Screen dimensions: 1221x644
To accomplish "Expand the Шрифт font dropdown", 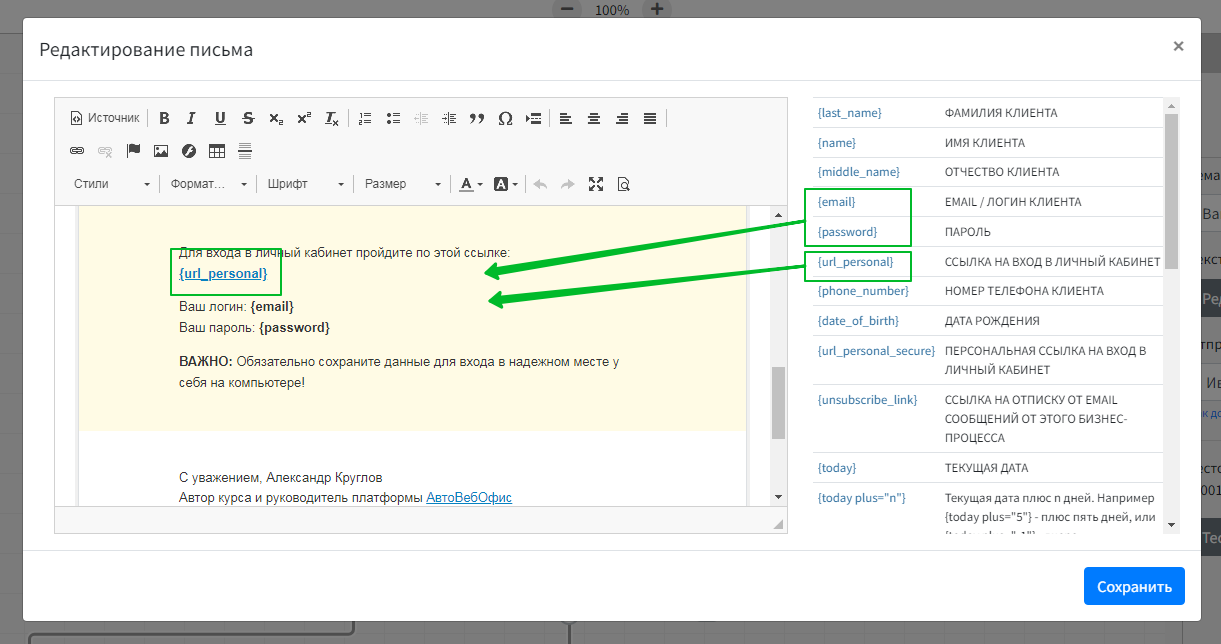I will click(x=305, y=184).
